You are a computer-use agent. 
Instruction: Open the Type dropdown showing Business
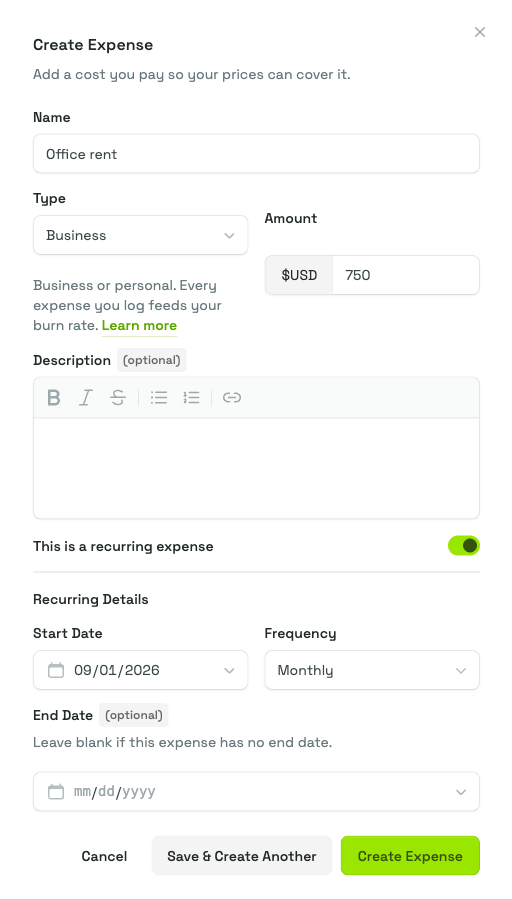pos(140,235)
